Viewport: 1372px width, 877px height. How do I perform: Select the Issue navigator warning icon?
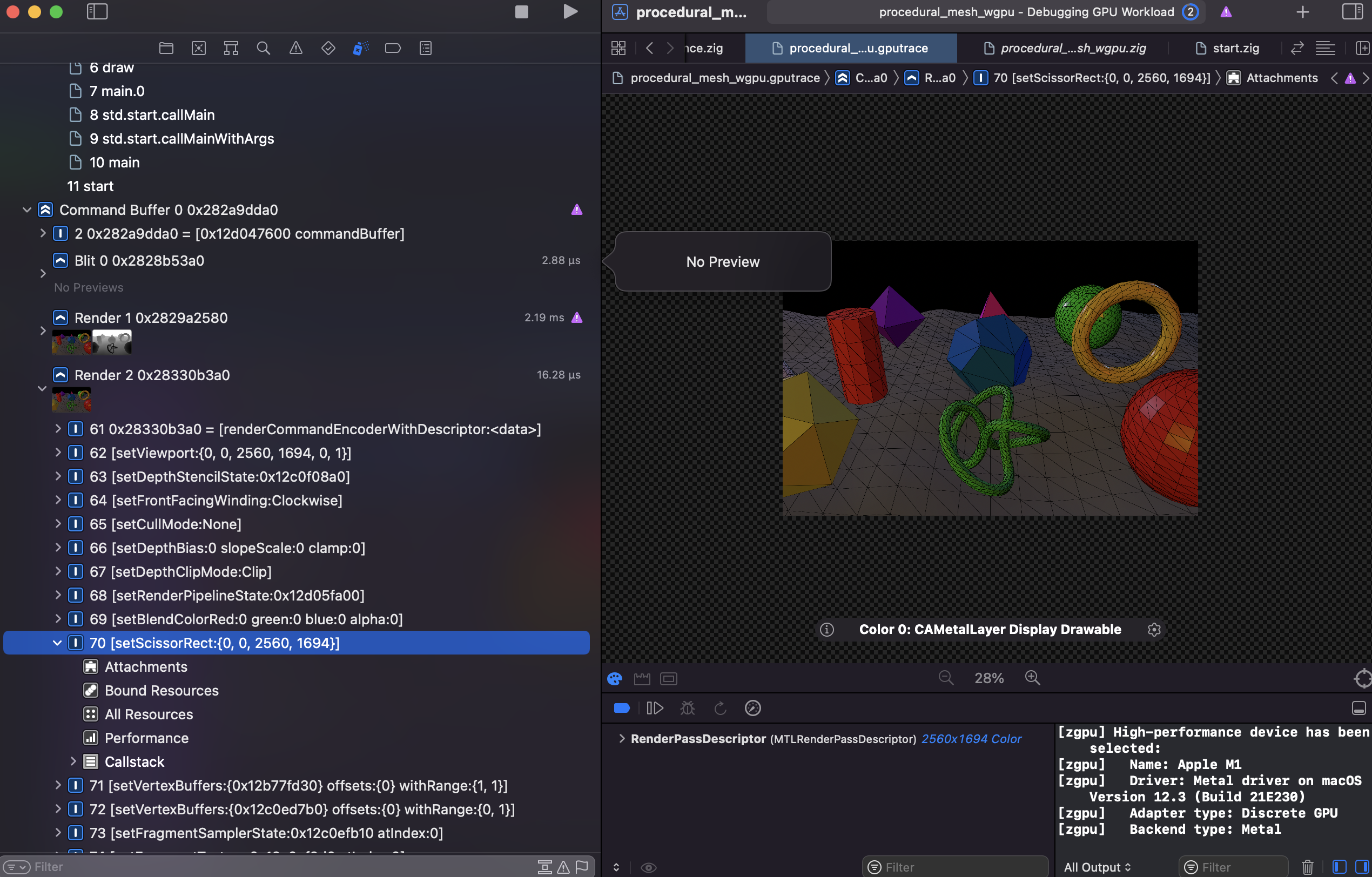tap(295, 48)
